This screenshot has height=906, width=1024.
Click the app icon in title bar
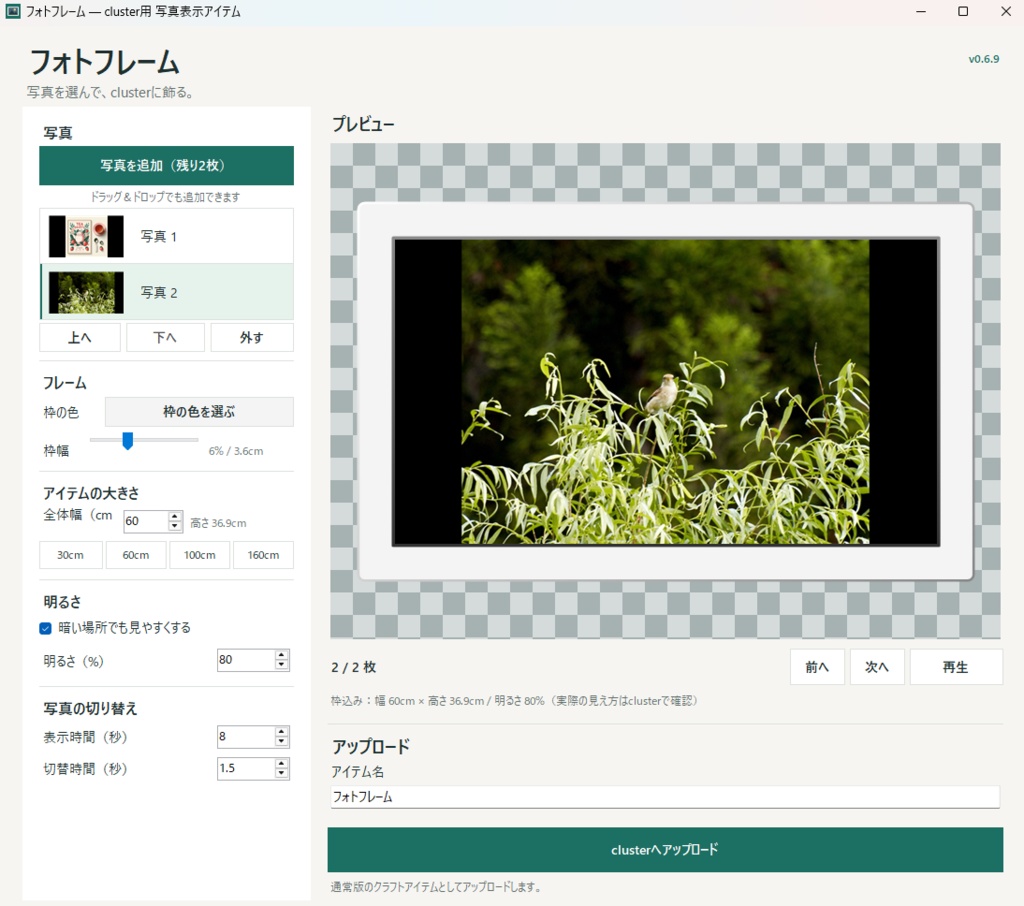pos(12,12)
